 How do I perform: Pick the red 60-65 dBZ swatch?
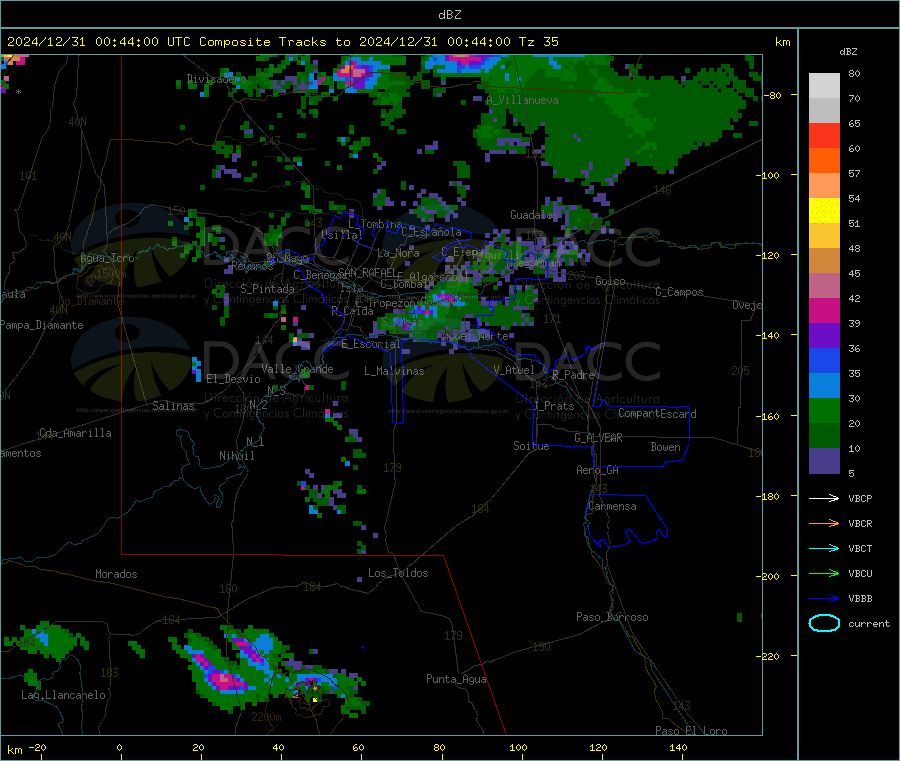pyautogui.click(x=824, y=135)
